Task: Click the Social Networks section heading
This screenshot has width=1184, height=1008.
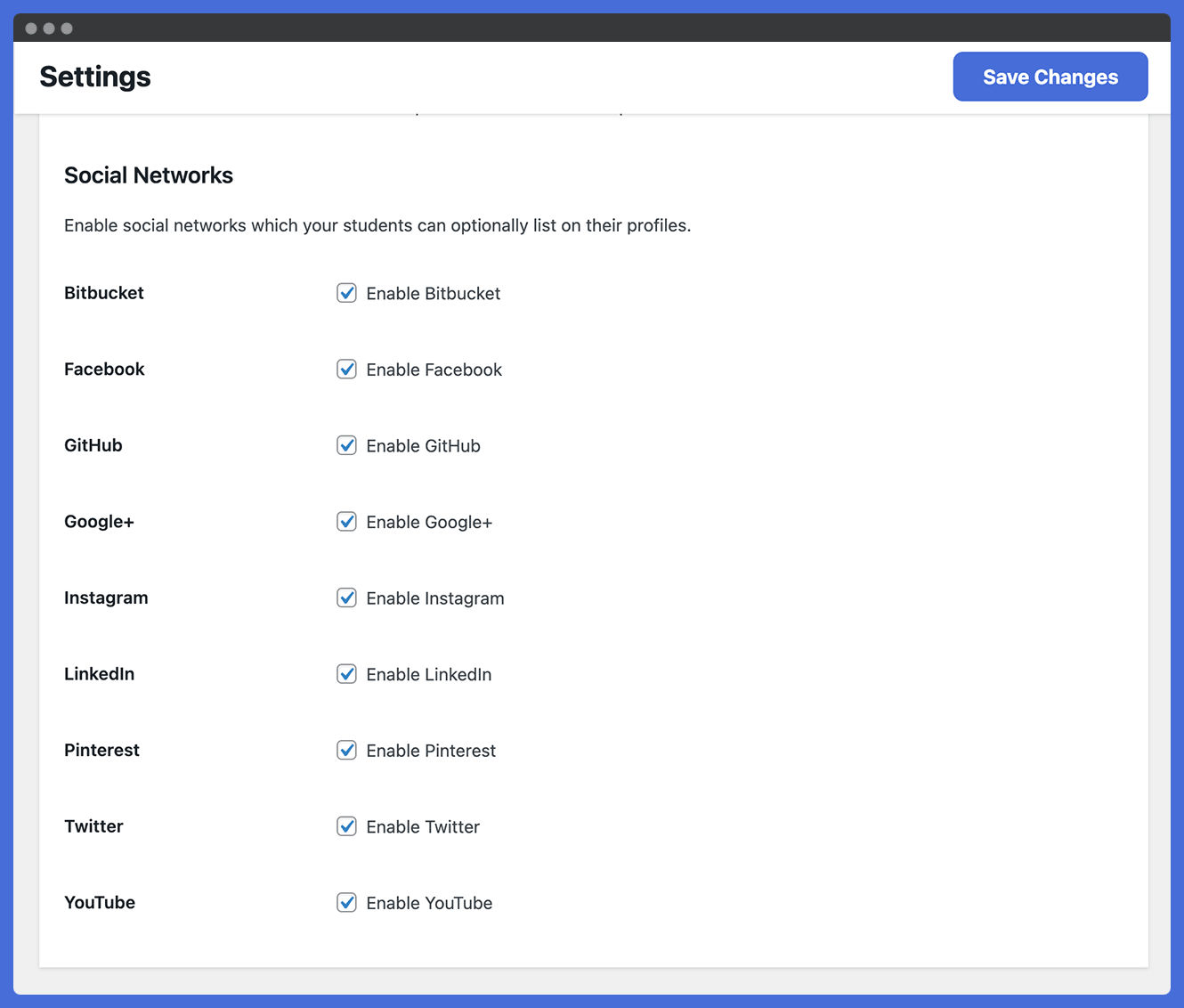Action: click(149, 175)
